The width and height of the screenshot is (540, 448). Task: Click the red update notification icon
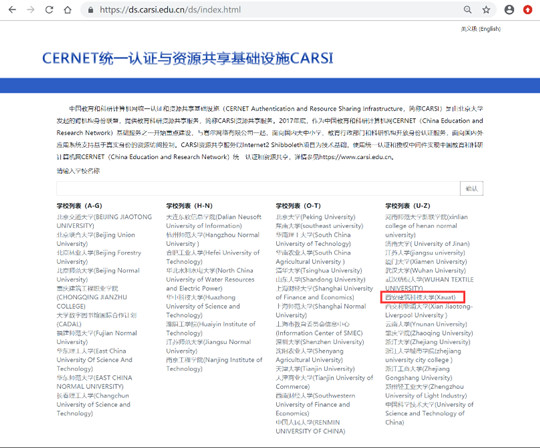pos(527,10)
